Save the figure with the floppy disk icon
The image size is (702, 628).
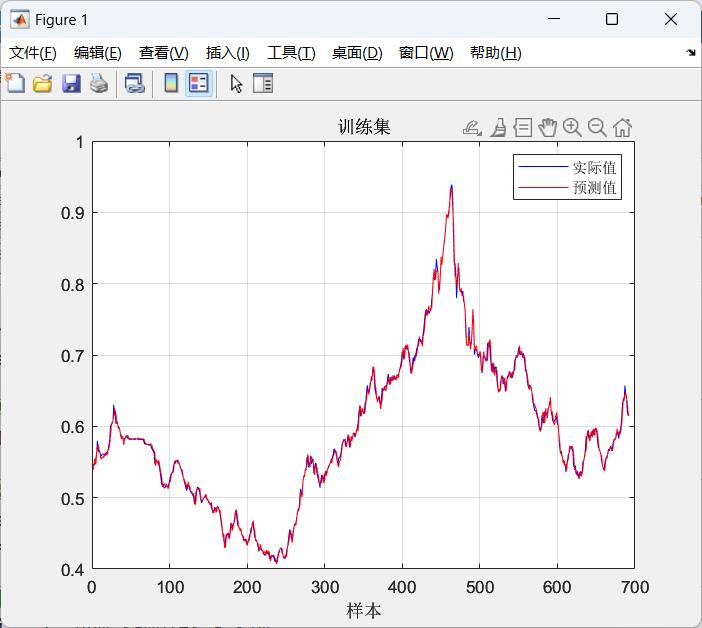point(71,84)
